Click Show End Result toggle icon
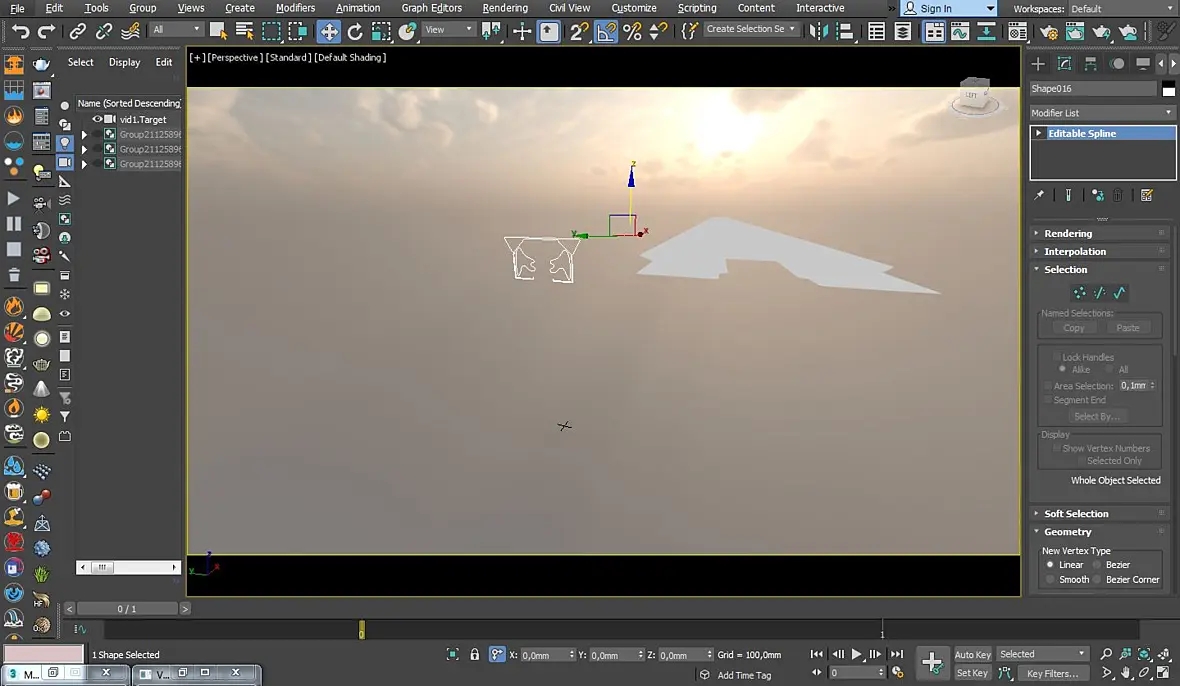The width and height of the screenshot is (1180, 686). point(1068,196)
